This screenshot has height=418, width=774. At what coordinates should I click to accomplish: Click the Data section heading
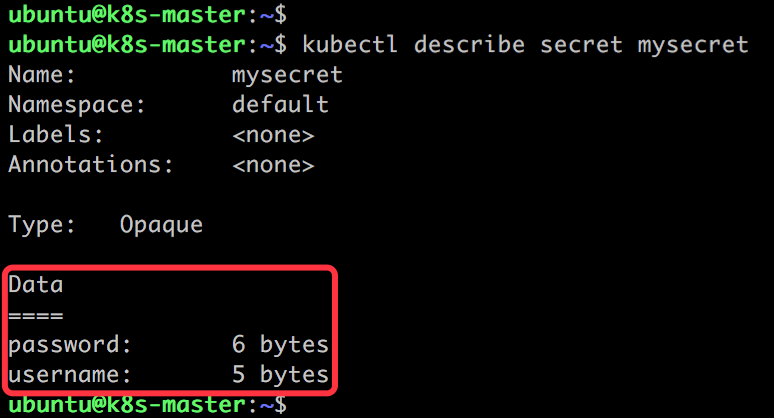coord(36,285)
